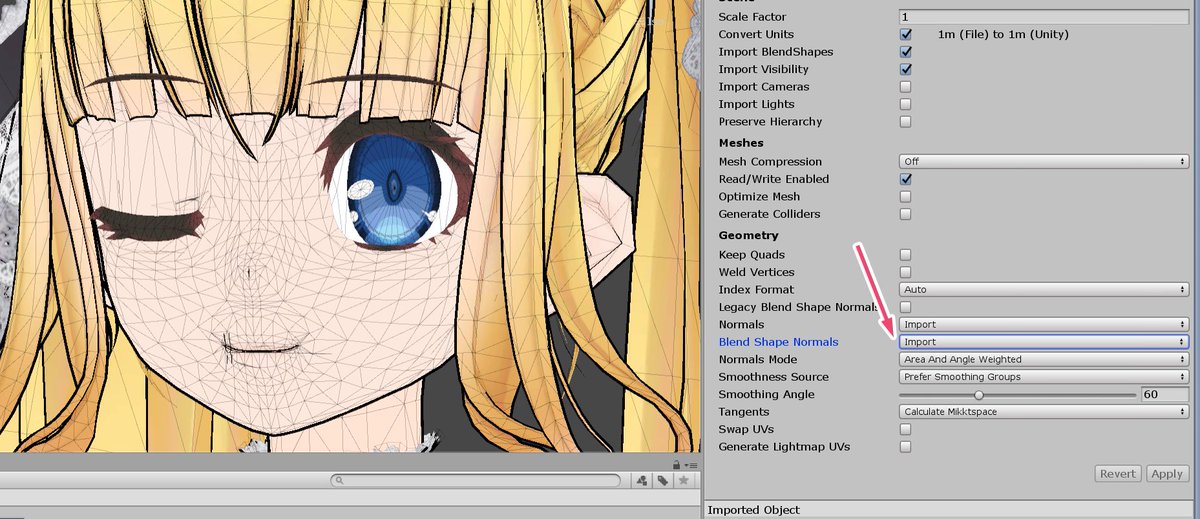This screenshot has width=1200, height=519.
Task: Click the Smoothing Angle label
Action: [x=766, y=394]
